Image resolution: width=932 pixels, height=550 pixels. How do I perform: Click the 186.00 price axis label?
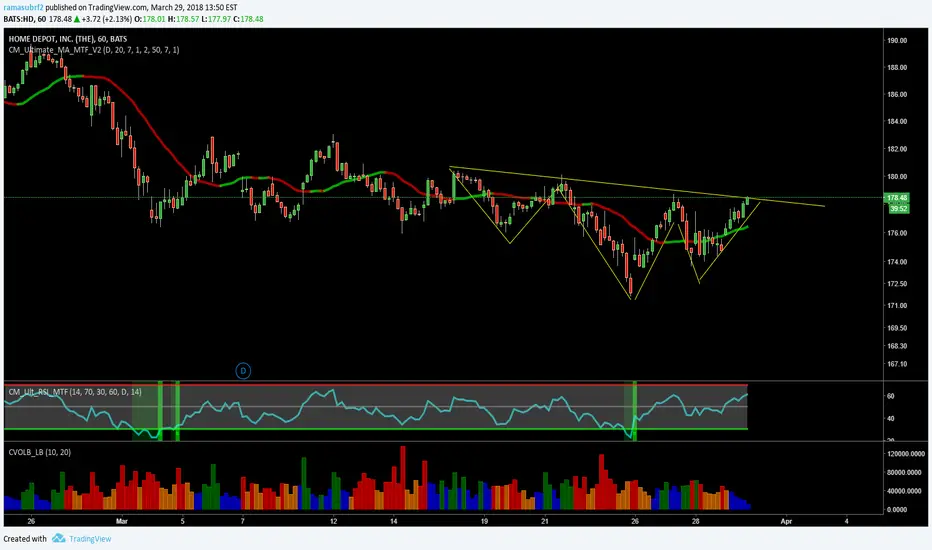(897, 94)
